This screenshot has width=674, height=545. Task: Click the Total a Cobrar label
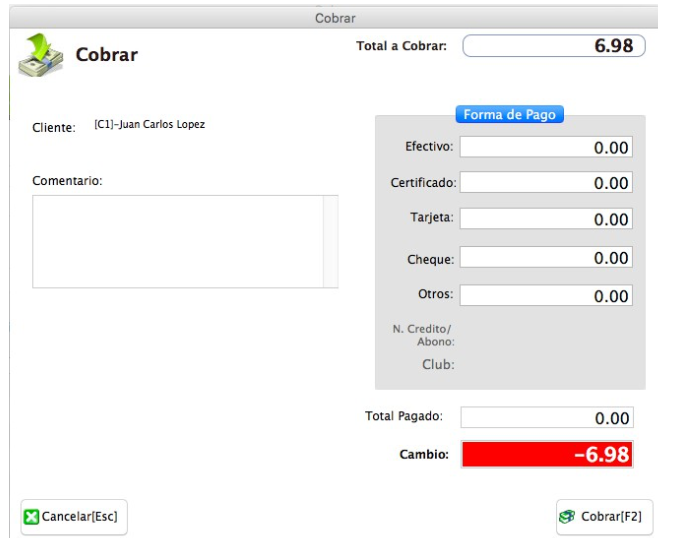click(401, 46)
